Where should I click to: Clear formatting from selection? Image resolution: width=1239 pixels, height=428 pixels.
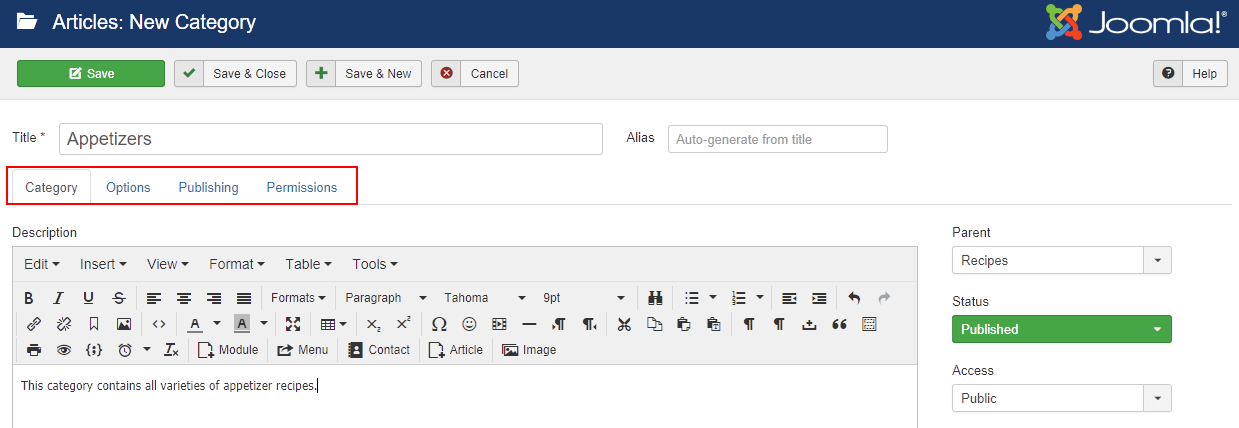pos(171,350)
